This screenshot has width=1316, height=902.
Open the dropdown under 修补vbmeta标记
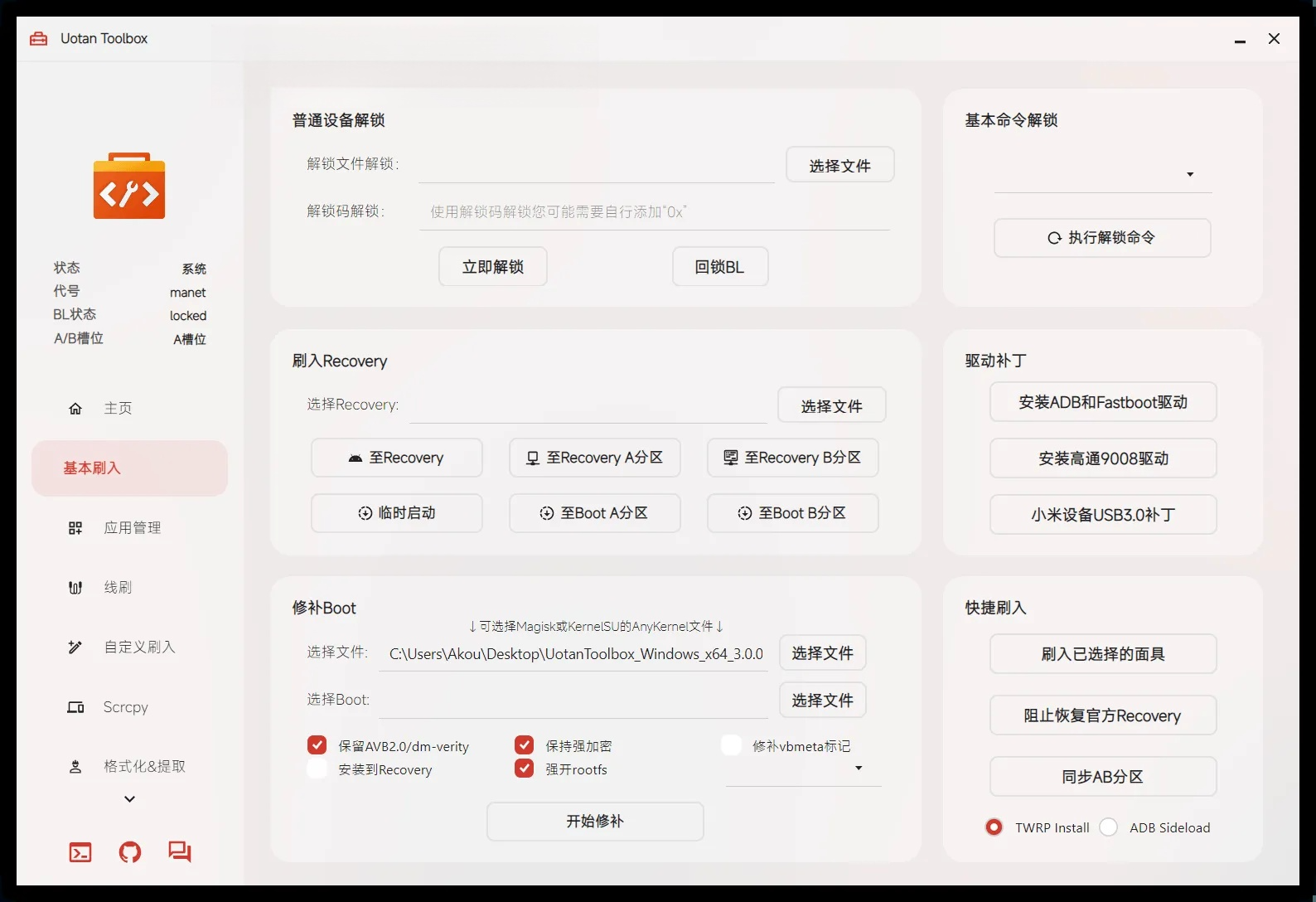(803, 769)
